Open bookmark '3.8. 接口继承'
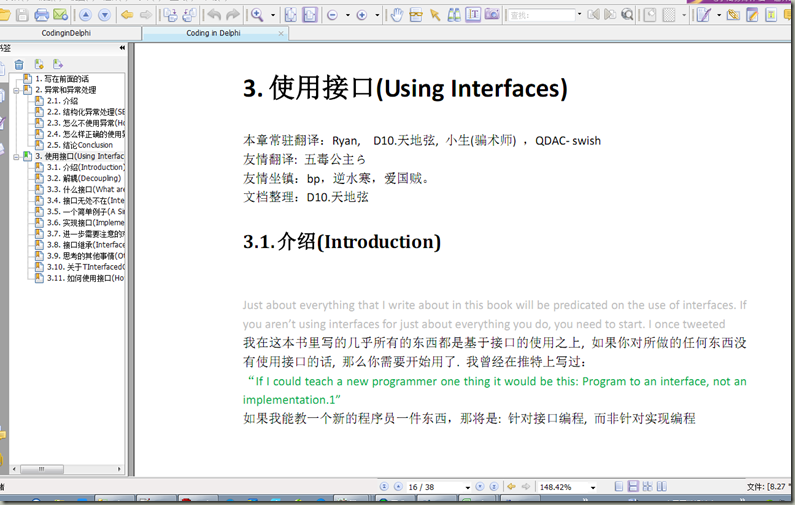Viewport: 795px width, 505px height. pyautogui.click(x=86, y=245)
